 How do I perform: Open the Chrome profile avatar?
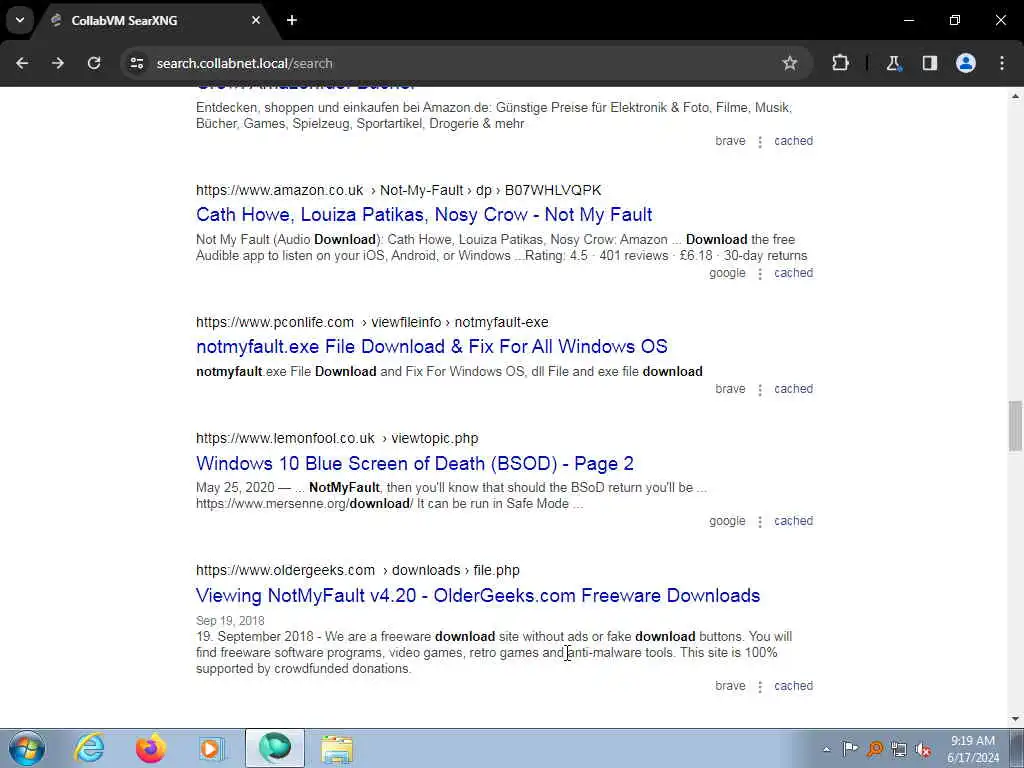click(965, 63)
